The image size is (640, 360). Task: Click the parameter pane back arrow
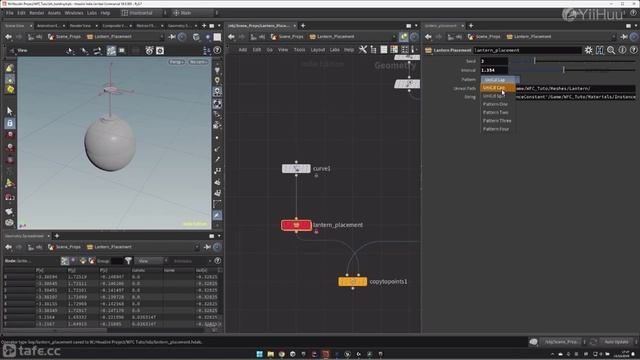click(x=428, y=37)
